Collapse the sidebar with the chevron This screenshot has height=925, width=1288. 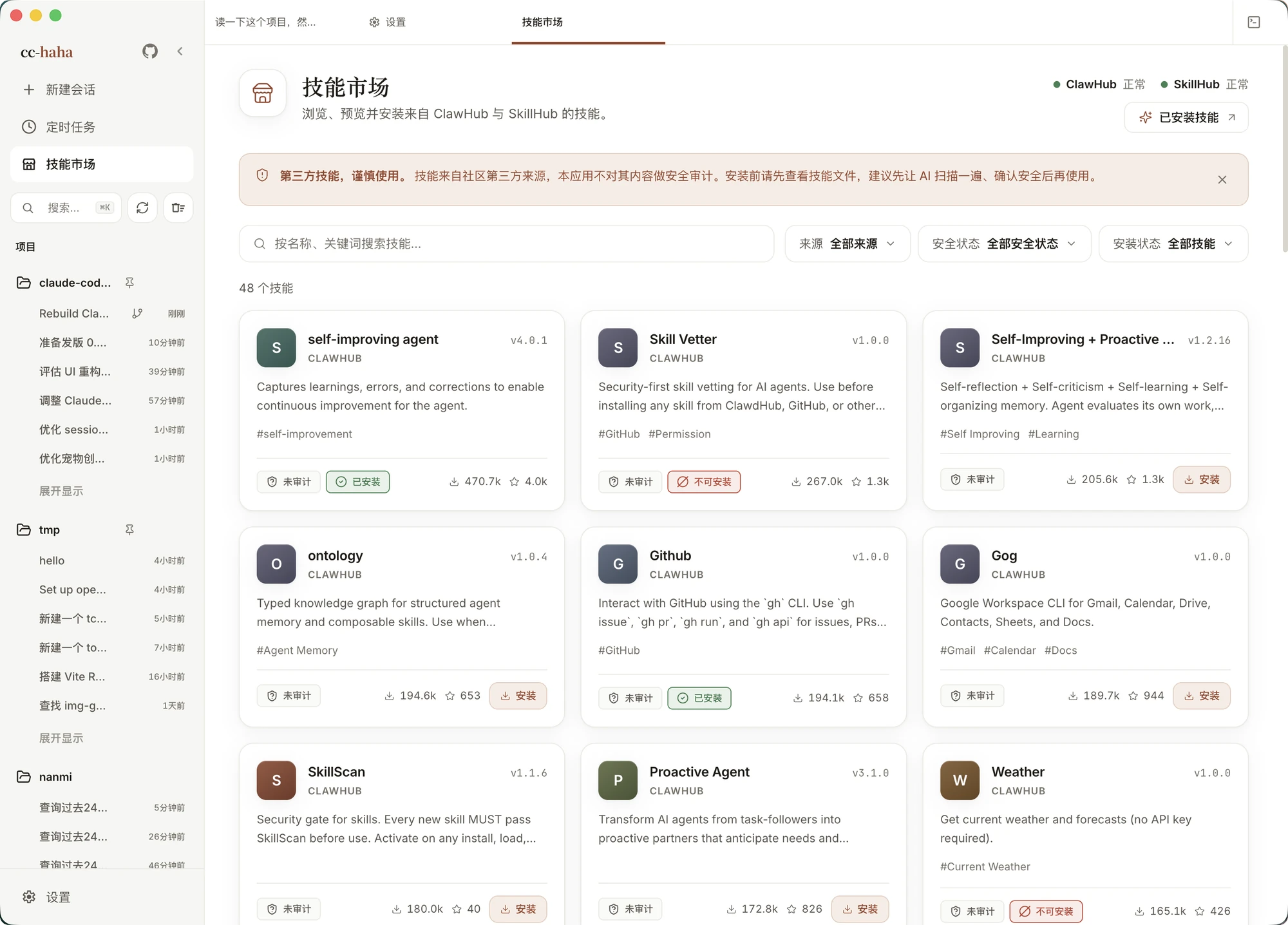click(180, 52)
